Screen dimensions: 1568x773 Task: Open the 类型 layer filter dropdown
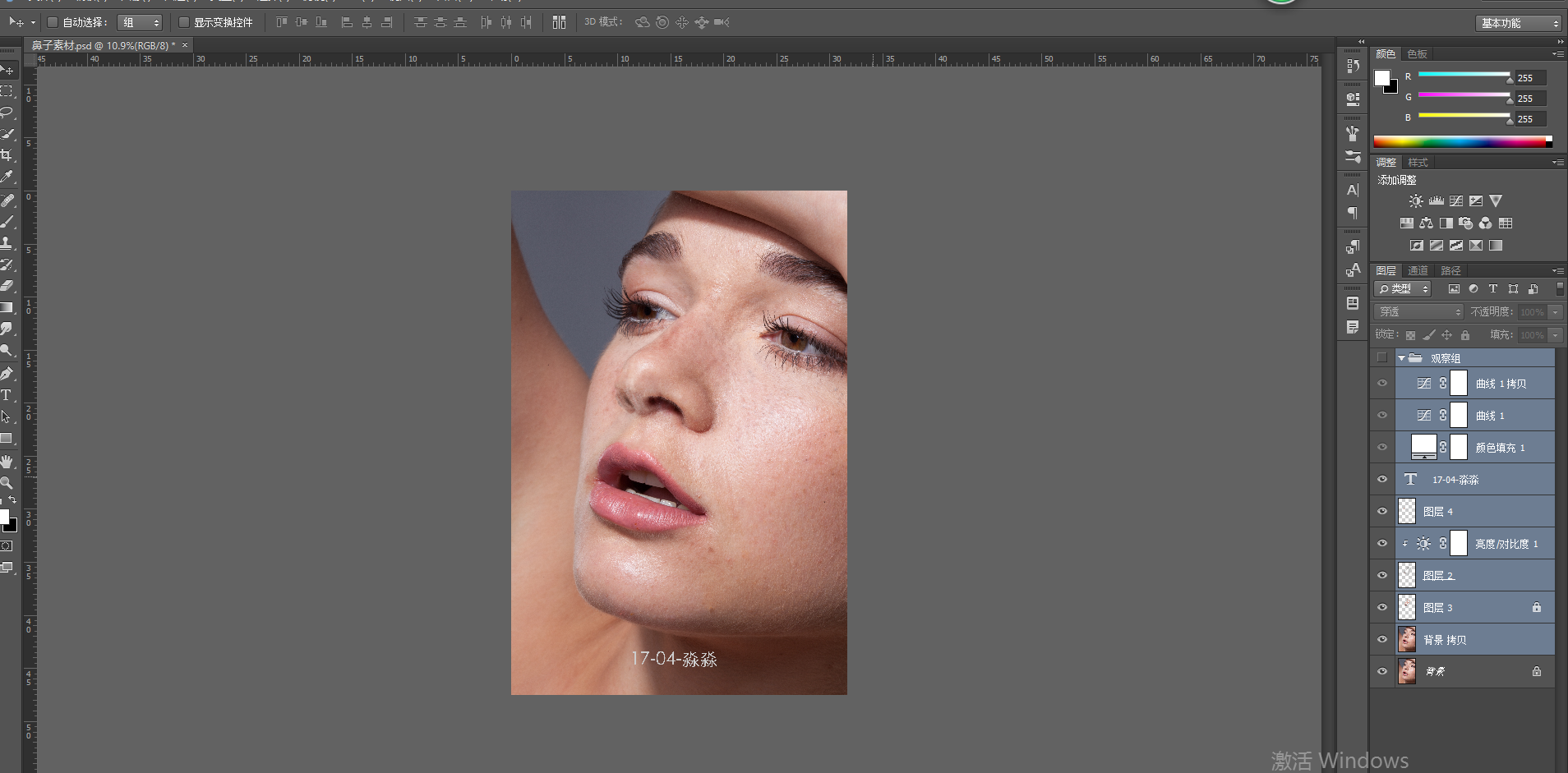(1403, 289)
